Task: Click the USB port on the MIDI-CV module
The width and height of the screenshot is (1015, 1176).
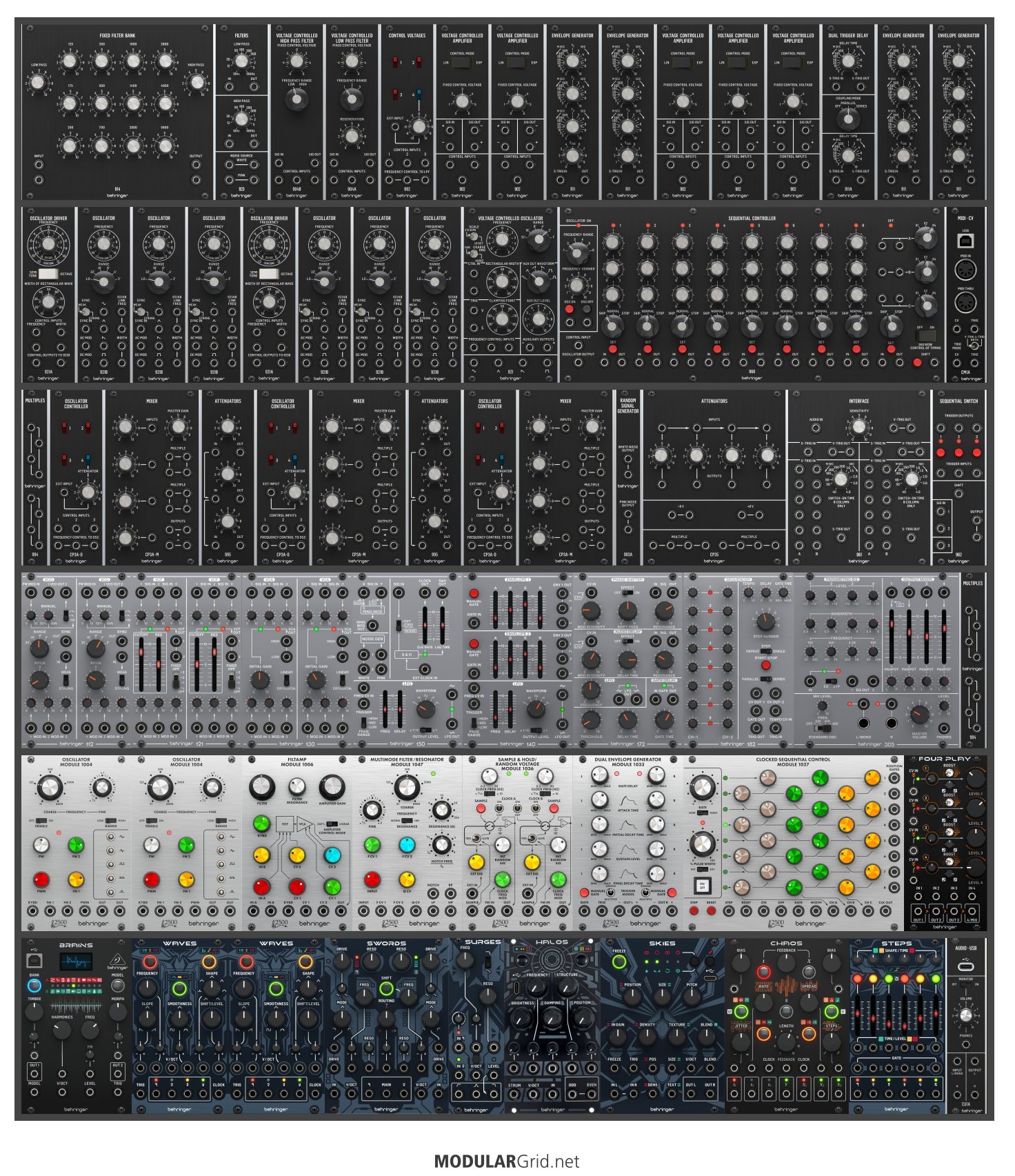Action: 965,241
